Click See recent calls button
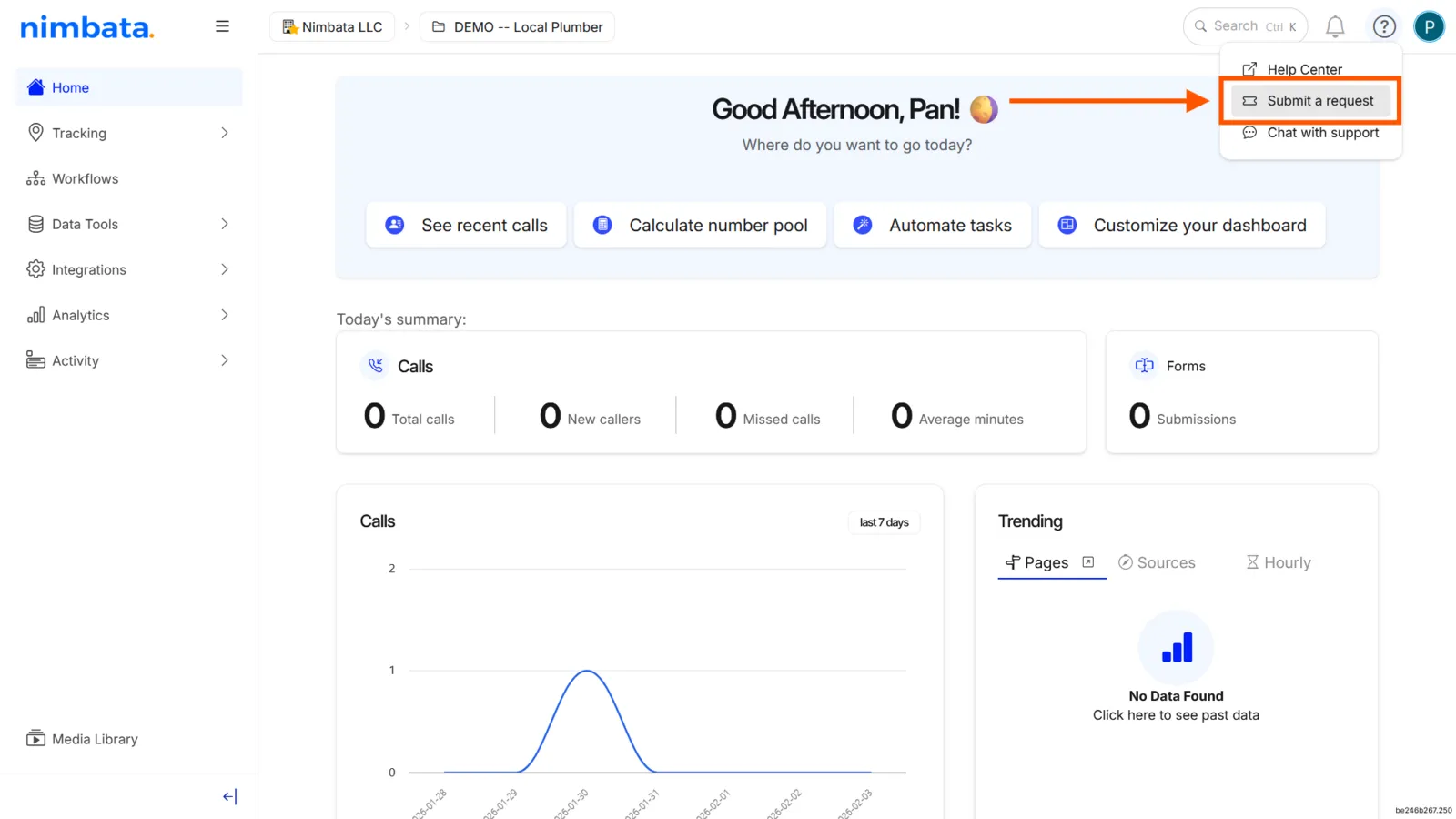 (466, 225)
